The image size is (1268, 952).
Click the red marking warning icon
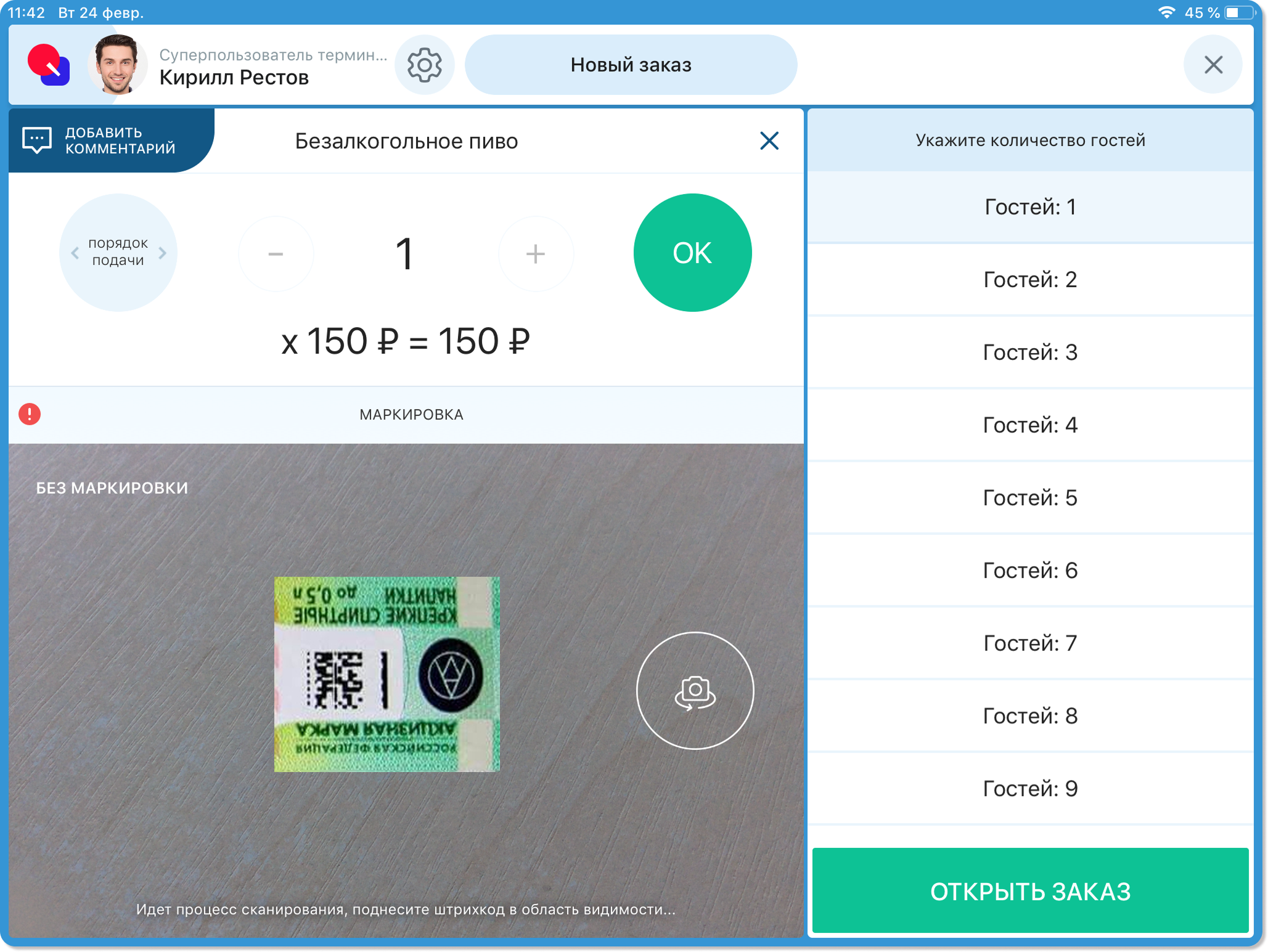pos(30,414)
